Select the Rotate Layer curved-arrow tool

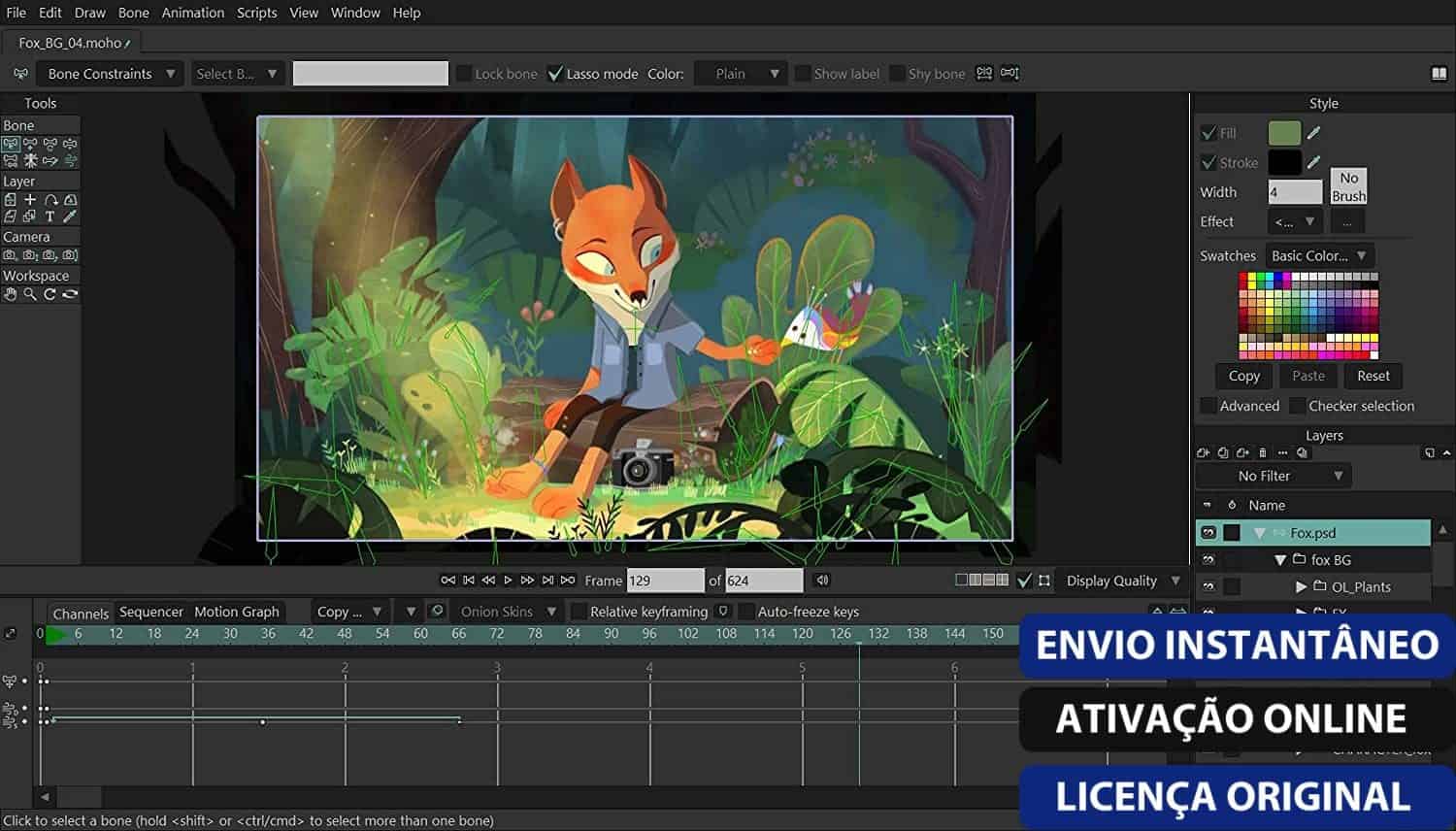tap(50, 199)
